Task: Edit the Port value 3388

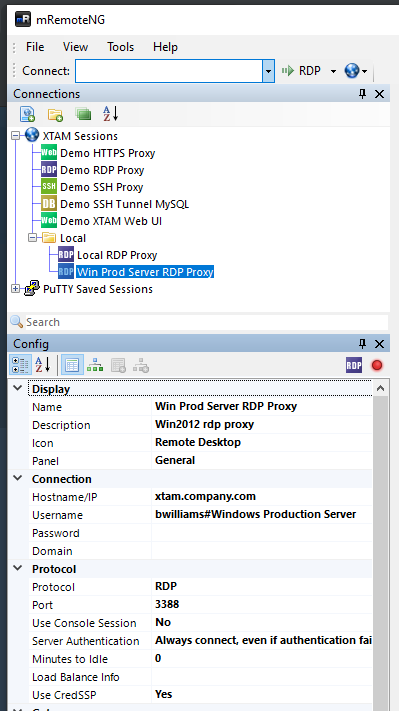Action: coord(262,604)
